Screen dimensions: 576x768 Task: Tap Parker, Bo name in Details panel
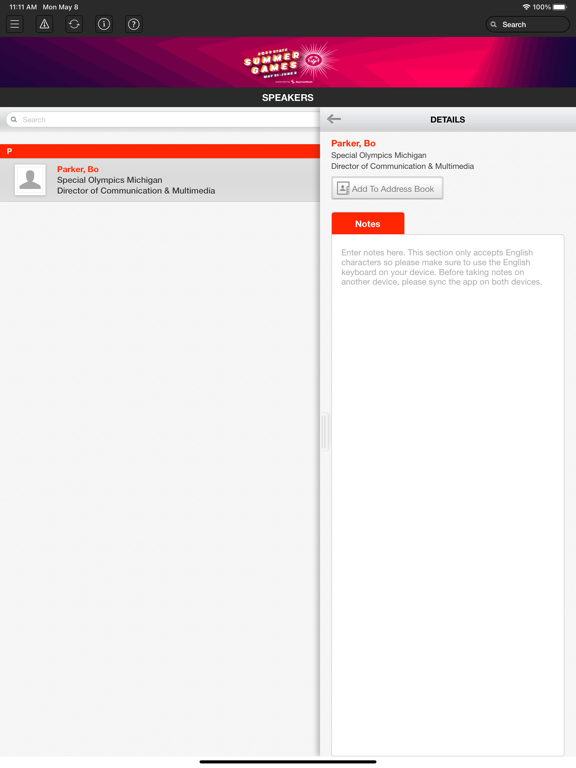coord(353,144)
